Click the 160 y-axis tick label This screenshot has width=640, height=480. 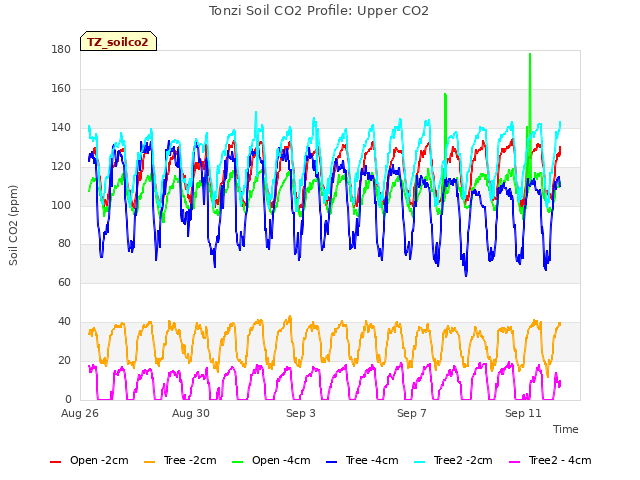tap(61, 89)
